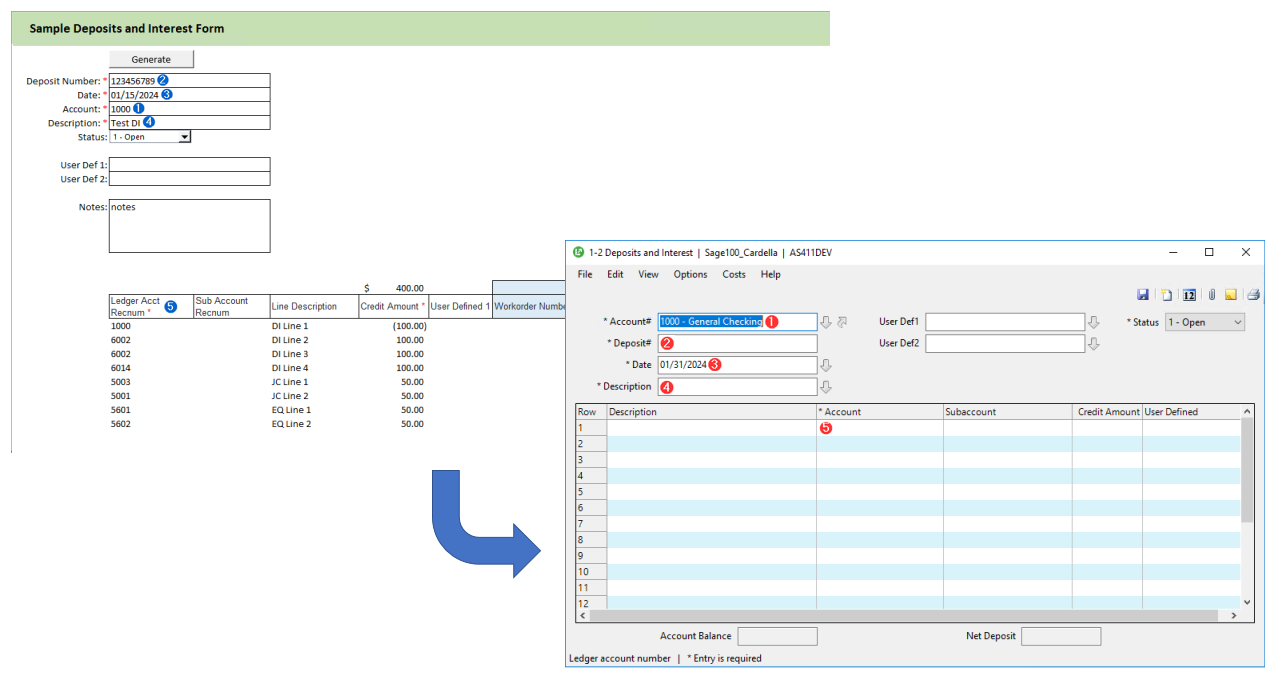Expand the Description lookup arrow
Image resolution: width=1276 pixels, height=698 pixels.
pyautogui.click(x=826, y=387)
